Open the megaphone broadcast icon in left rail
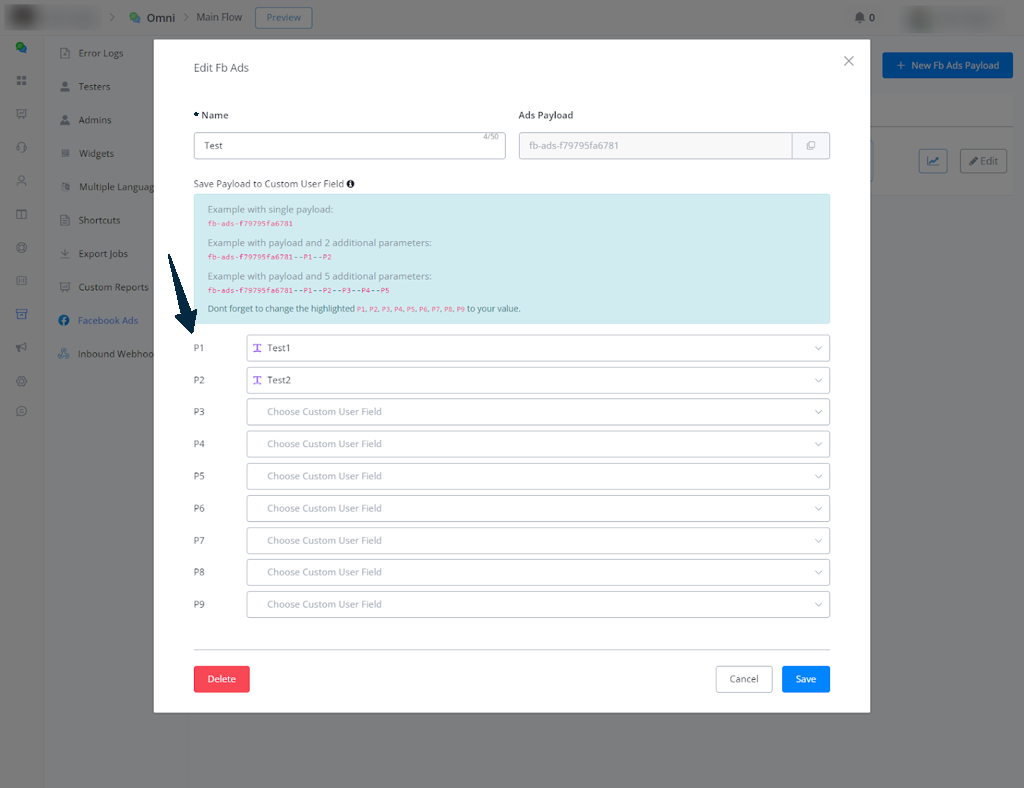Viewport: 1024px width, 788px height. tap(22, 347)
